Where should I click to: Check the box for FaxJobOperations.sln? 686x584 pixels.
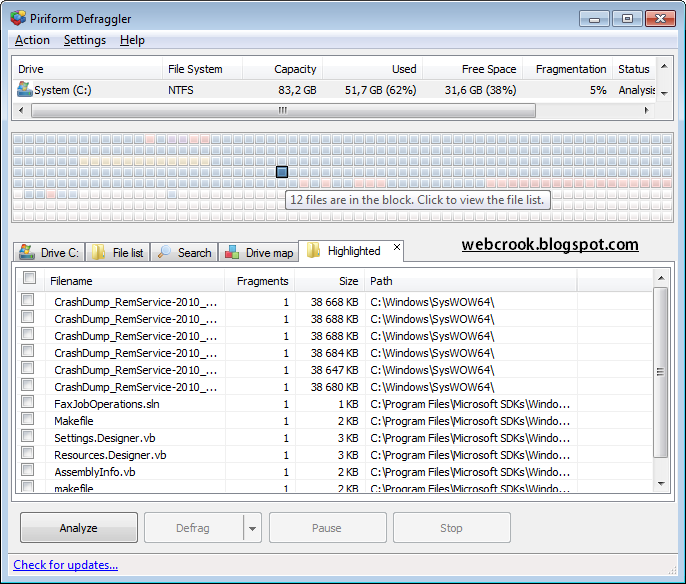(x=28, y=402)
